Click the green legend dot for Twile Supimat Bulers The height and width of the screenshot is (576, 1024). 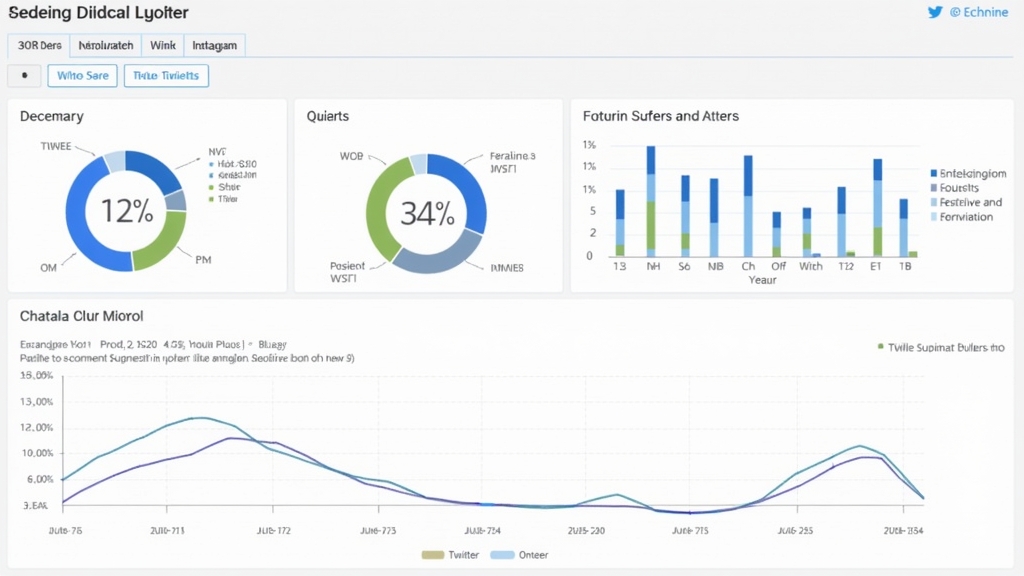pos(880,347)
